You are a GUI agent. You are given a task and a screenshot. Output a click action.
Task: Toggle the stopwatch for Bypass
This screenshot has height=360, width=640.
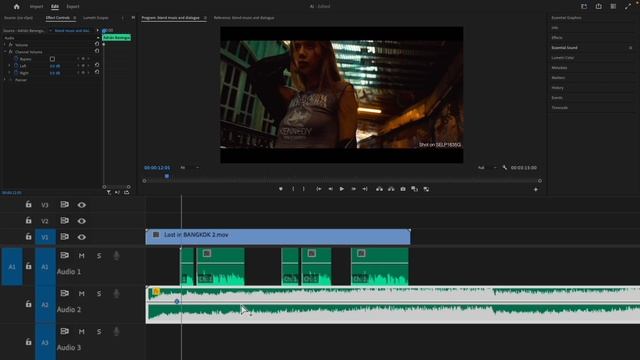click(16, 59)
